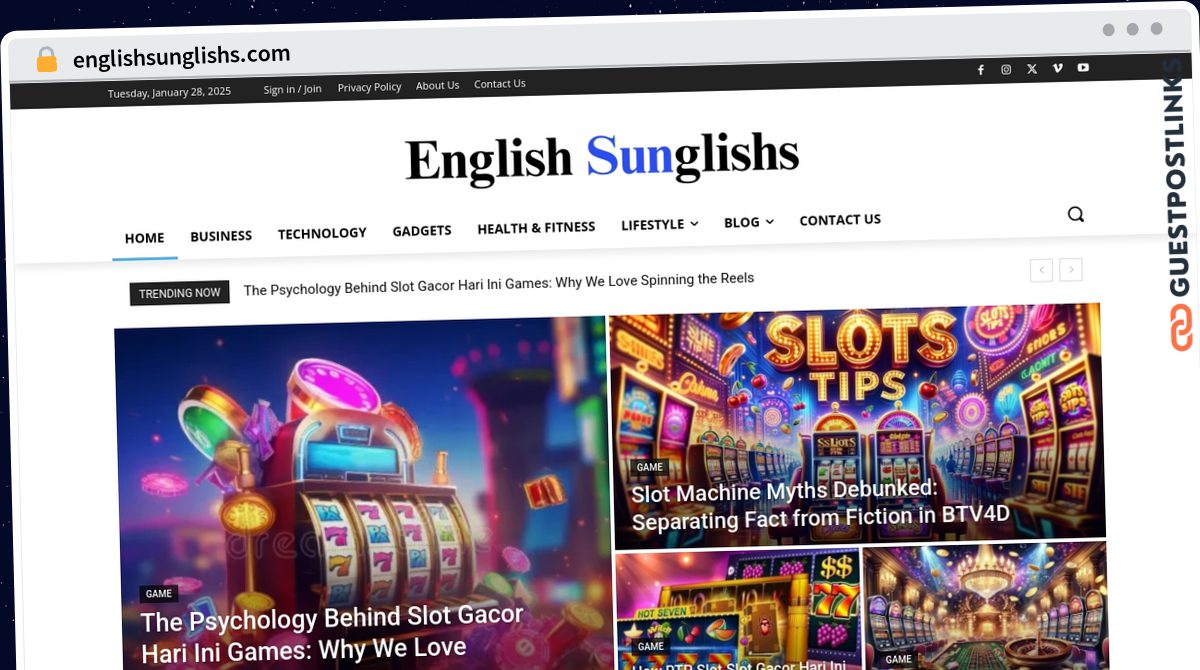Show next trending story arrow

(1071, 269)
